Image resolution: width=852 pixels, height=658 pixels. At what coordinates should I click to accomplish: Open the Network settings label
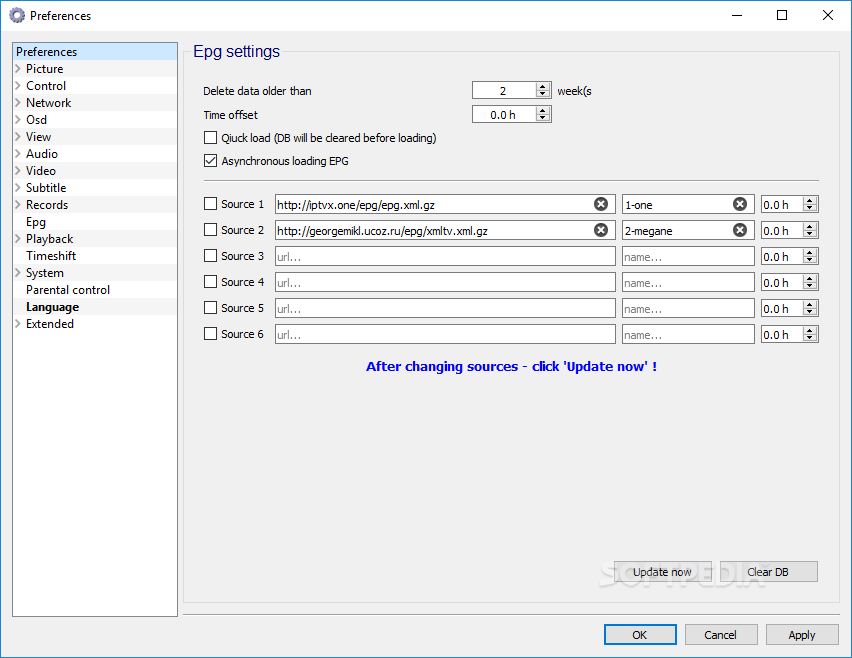(x=49, y=103)
